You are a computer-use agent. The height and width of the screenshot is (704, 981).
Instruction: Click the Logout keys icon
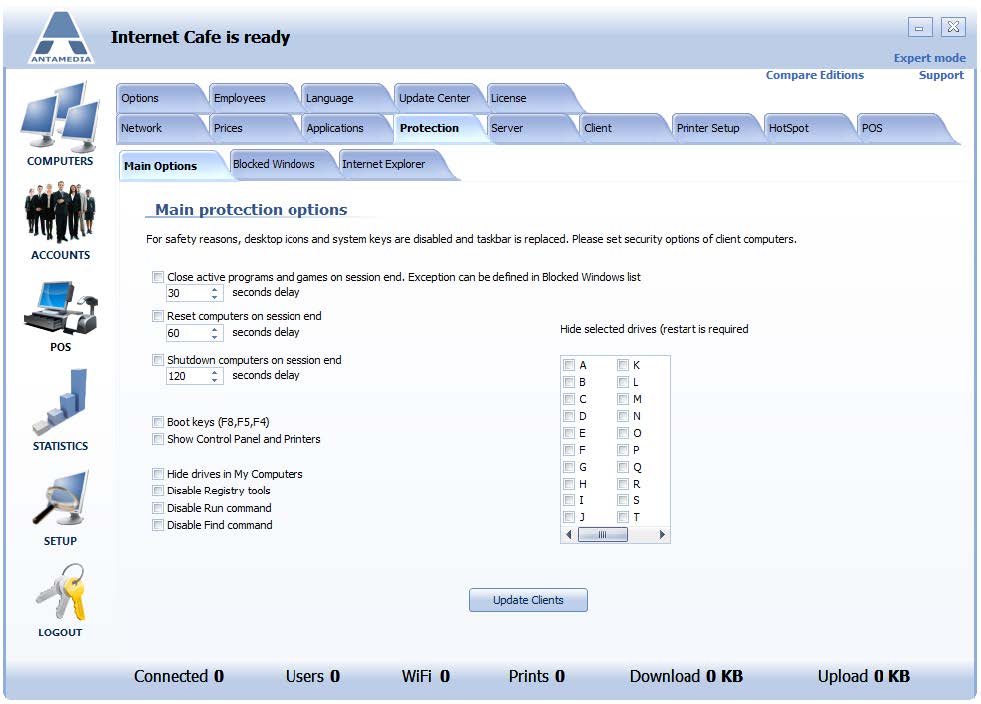(60, 591)
